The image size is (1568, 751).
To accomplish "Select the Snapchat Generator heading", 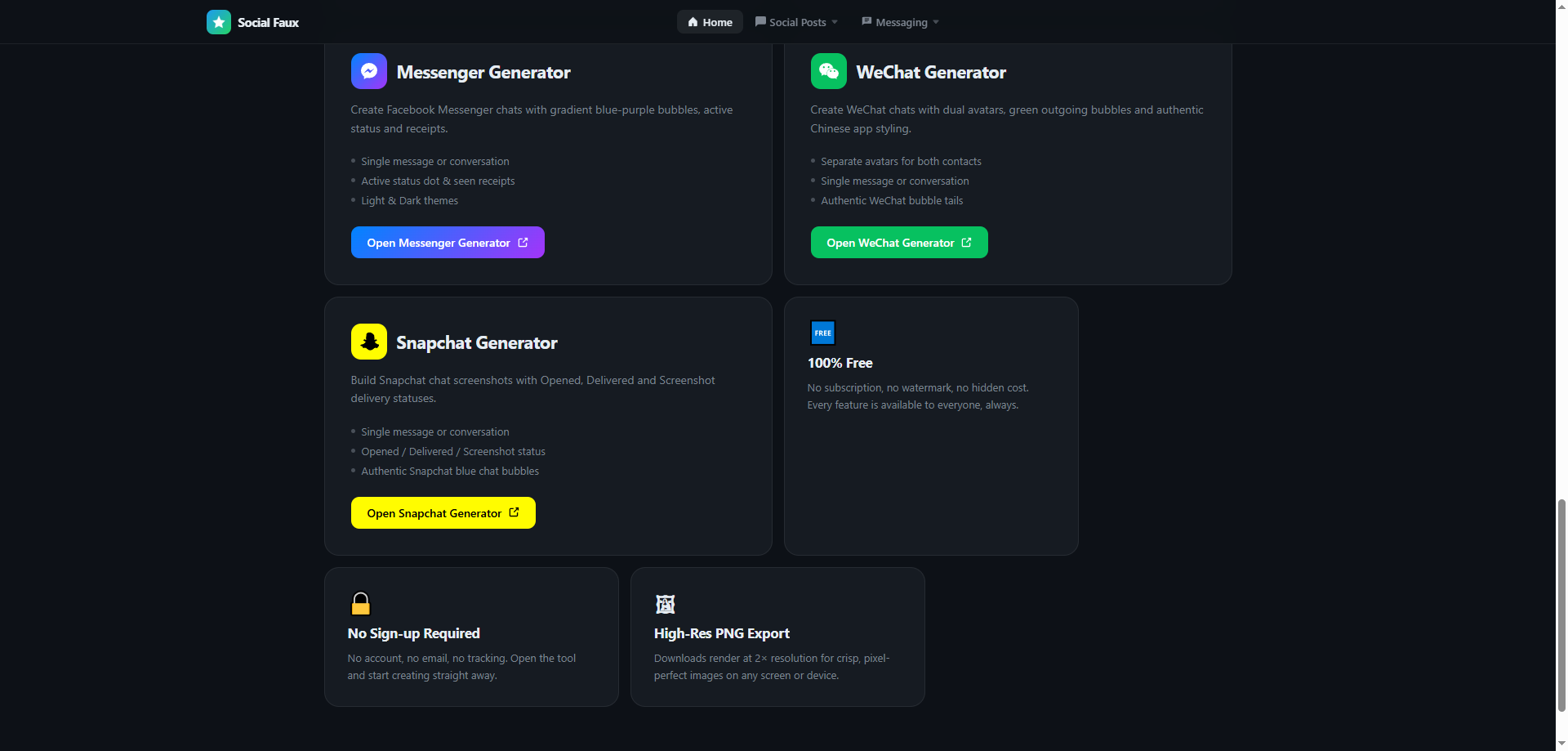I will pyautogui.click(x=477, y=342).
